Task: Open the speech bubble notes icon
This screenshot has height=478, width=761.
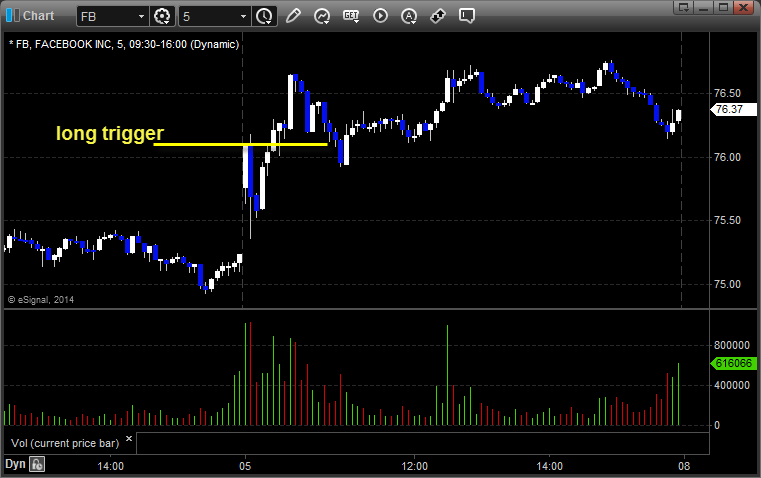Action: point(467,16)
